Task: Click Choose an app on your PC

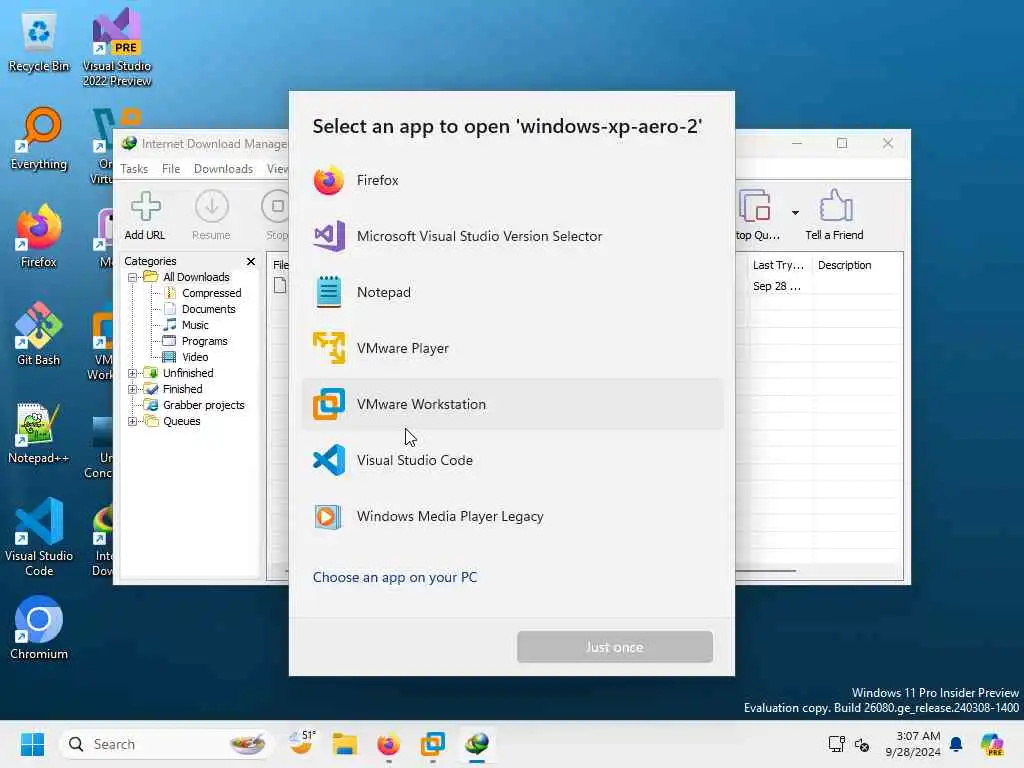Action: point(394,577)
